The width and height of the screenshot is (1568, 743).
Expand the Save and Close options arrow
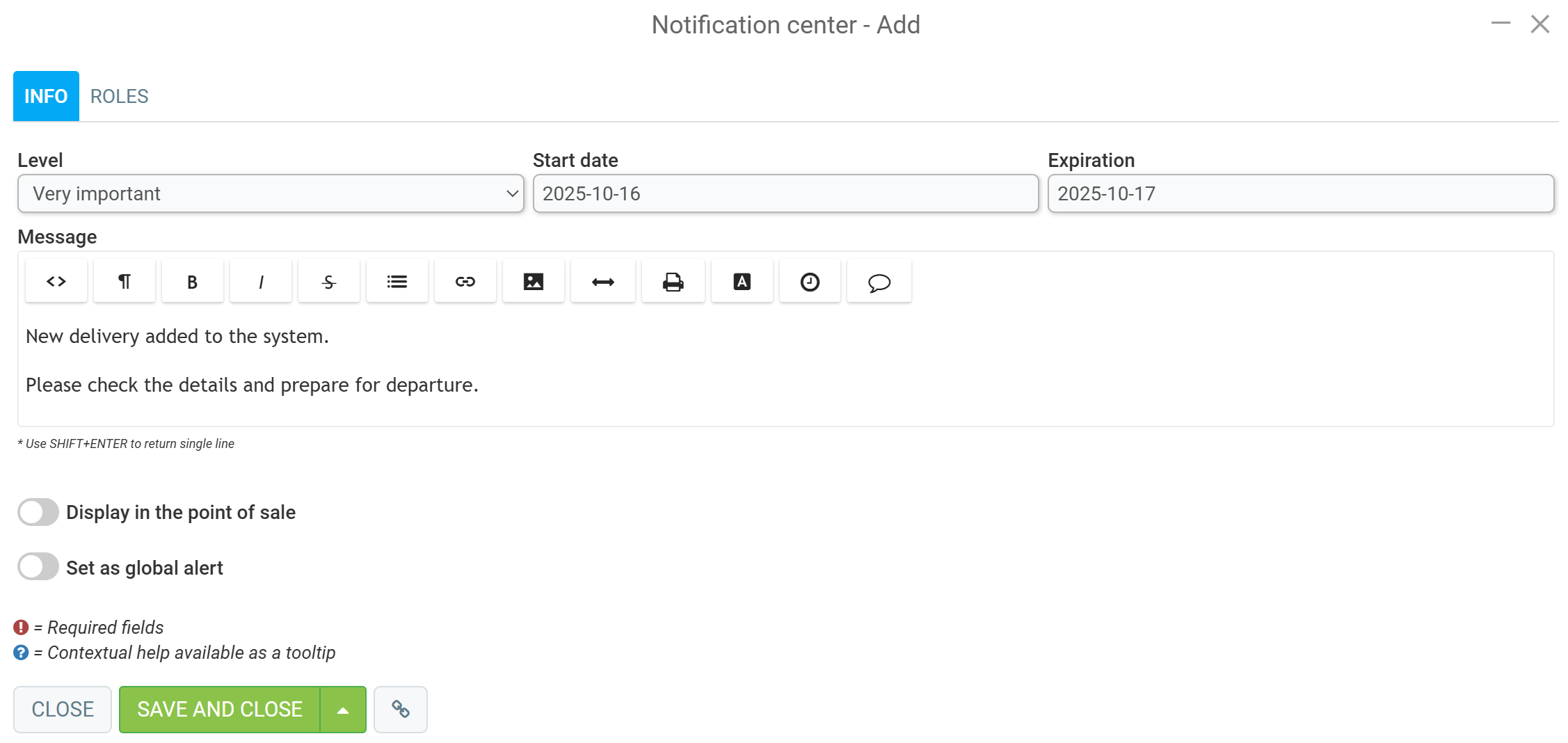pyautogui.click(x=343, y=710)
